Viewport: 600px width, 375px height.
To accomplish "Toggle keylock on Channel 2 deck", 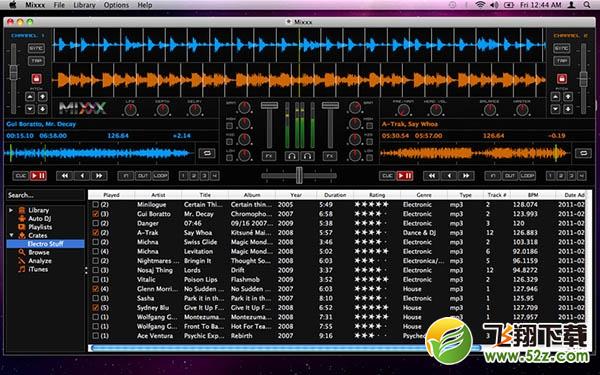I will pos(562,78).
